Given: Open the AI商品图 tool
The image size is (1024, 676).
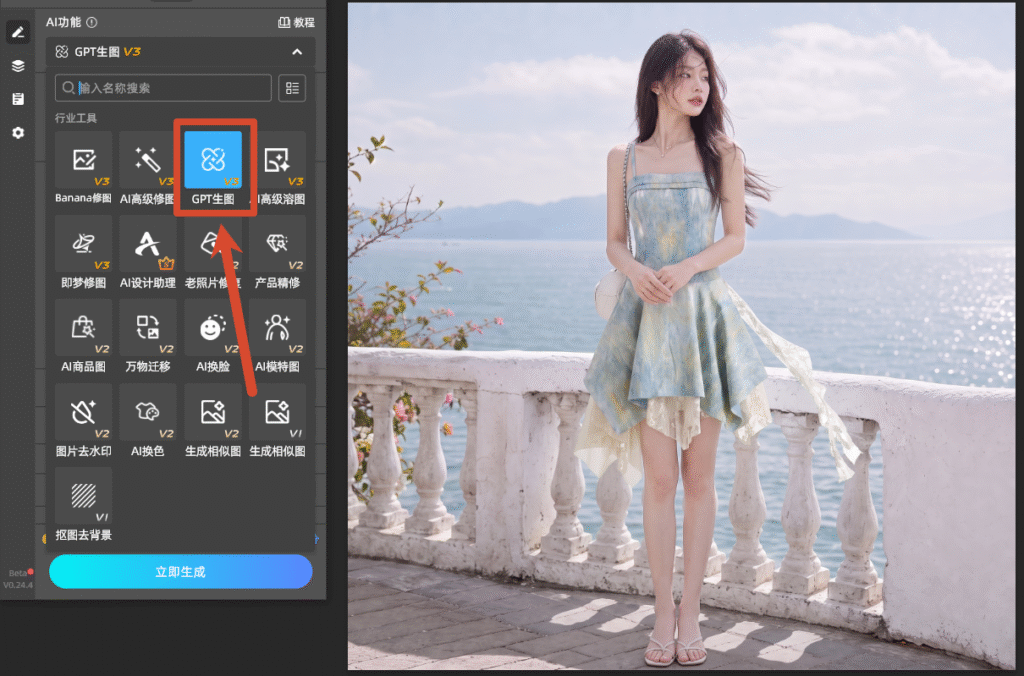Looking at the screenshot, I should (83, 337).
